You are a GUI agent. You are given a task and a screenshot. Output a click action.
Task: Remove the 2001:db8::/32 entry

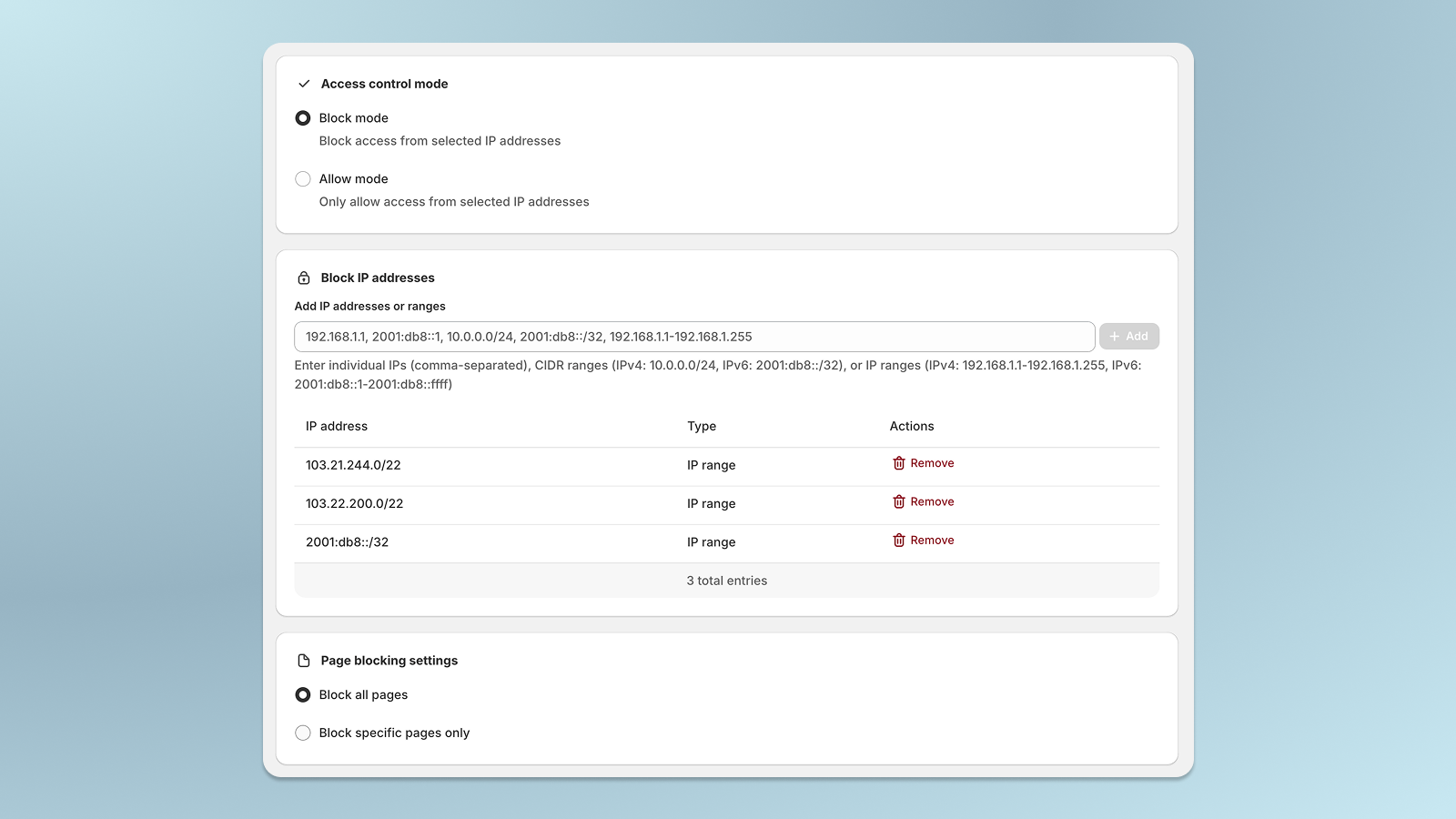tap(923, 541)
